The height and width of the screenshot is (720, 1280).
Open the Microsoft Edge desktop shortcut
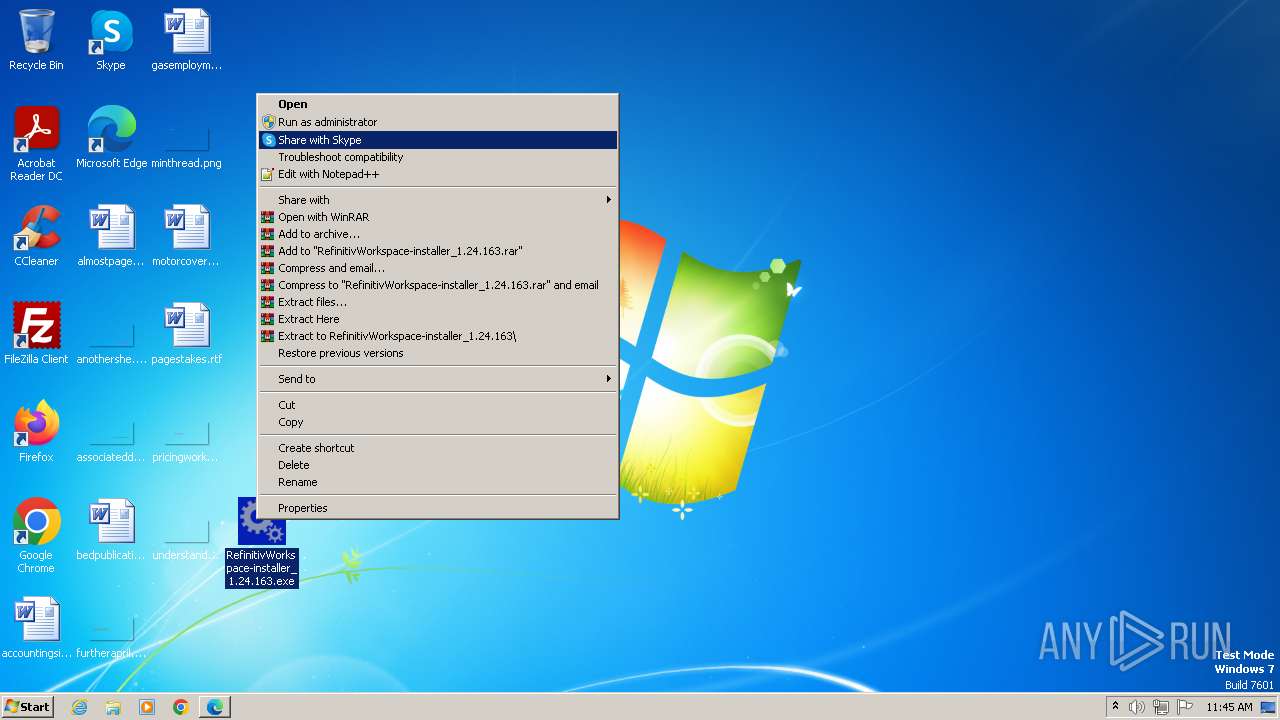pyautogui.click(x=111, y=138)
